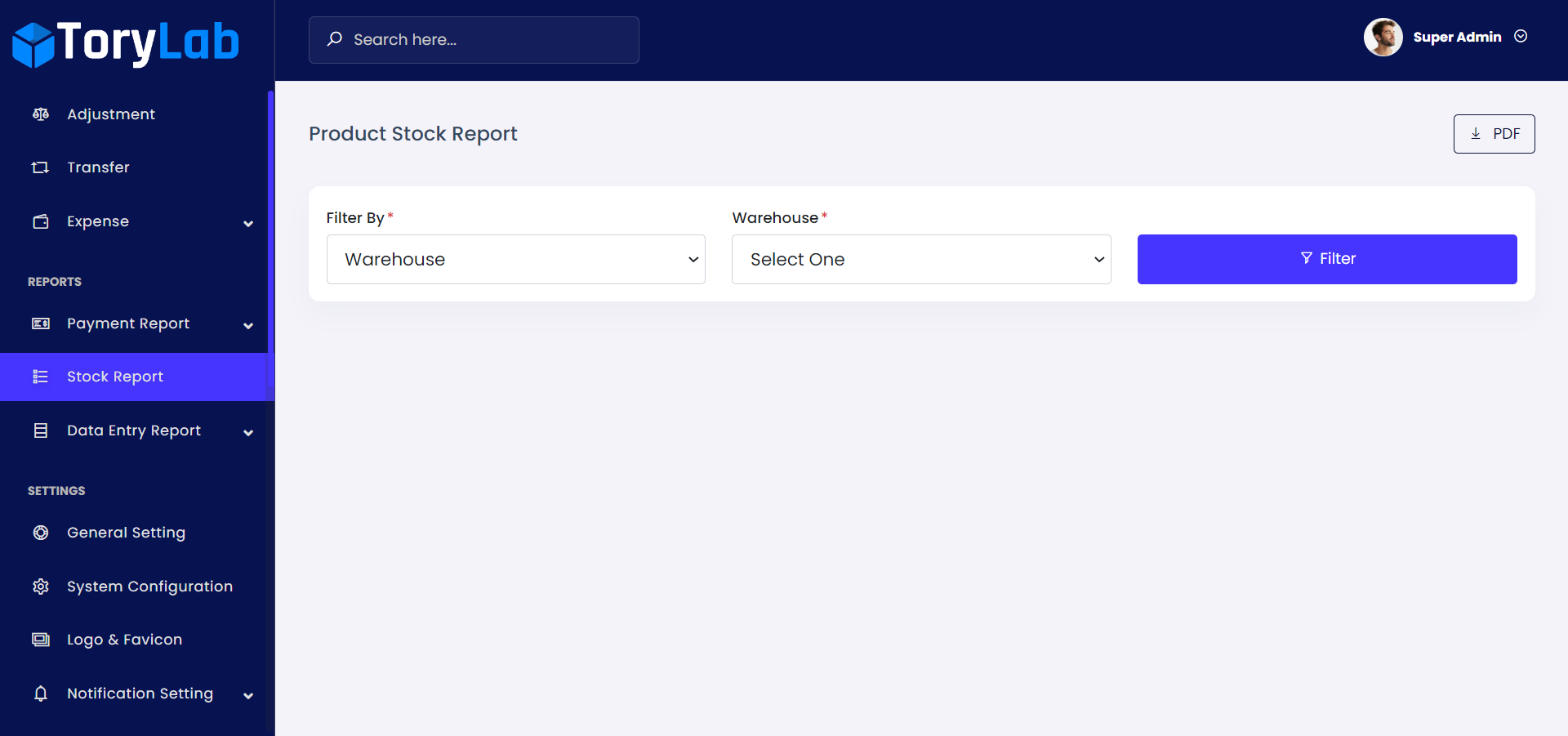Click the Super Admin username

(x=1457, y=37)
